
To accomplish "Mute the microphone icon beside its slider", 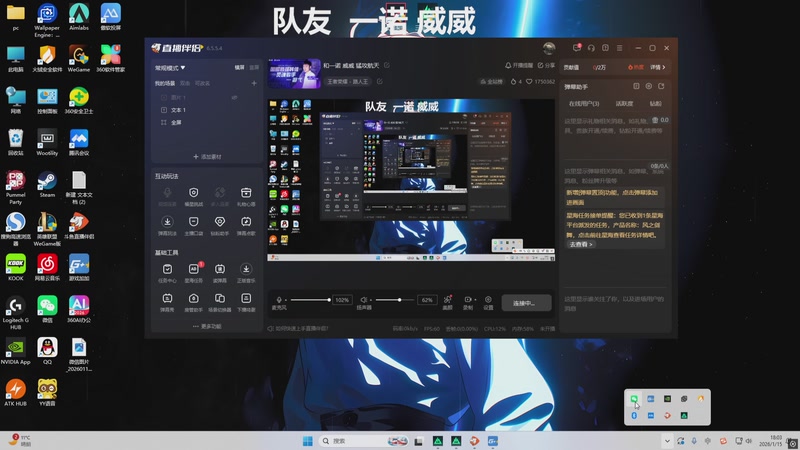I will [x=279, y=300].
